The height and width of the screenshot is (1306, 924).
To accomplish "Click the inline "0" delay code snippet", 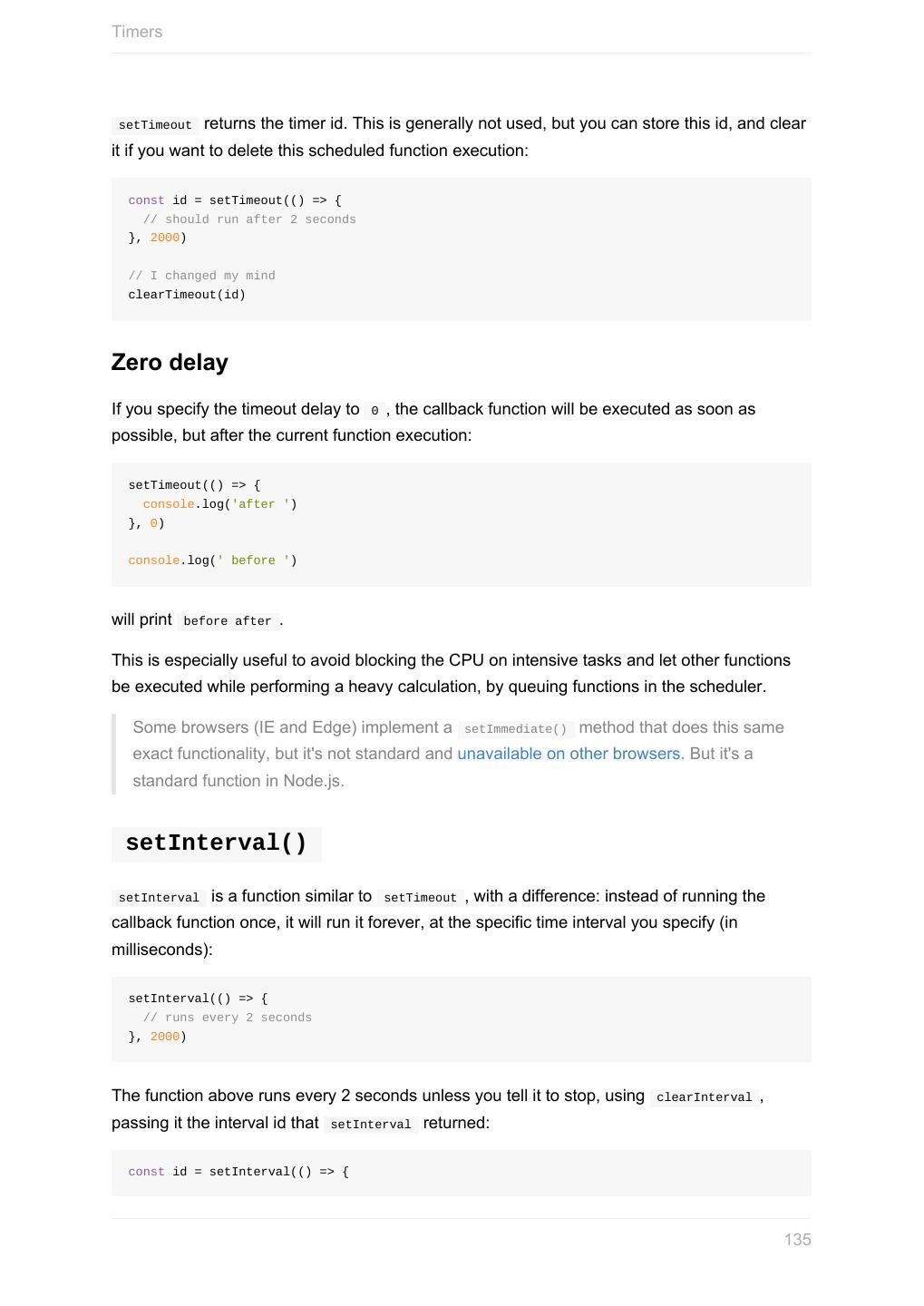I will (x=374, y=411).
